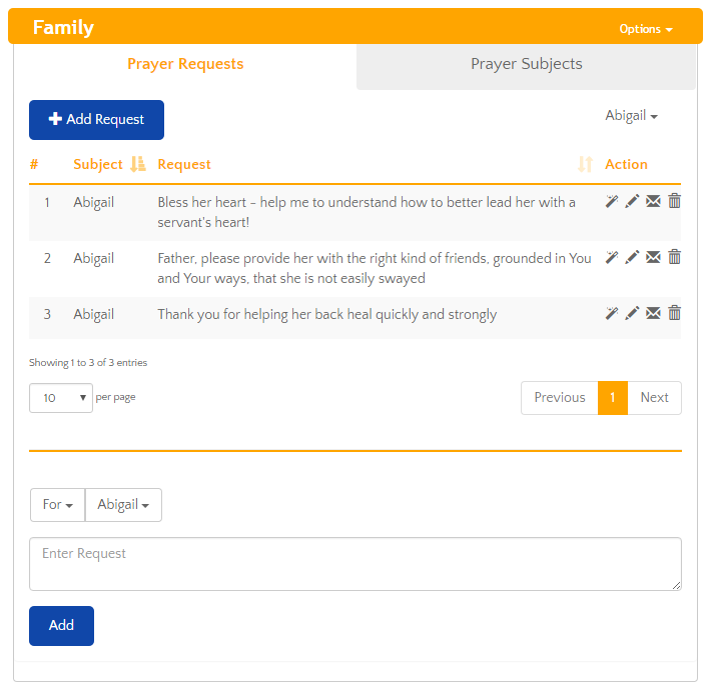Click Abigail subject cell in row 3
The width and height of the screenshot is (712, 690).
tap(94, 314)
